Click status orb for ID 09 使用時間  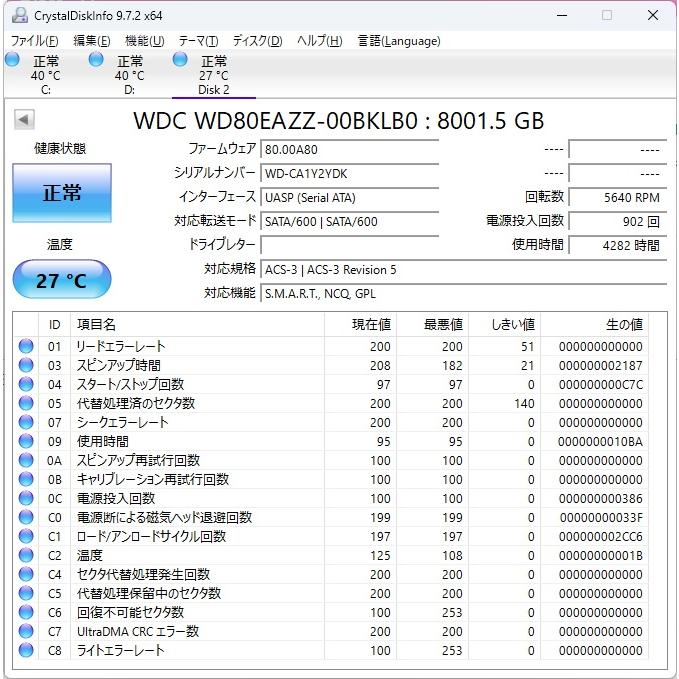tap(26, 441)
